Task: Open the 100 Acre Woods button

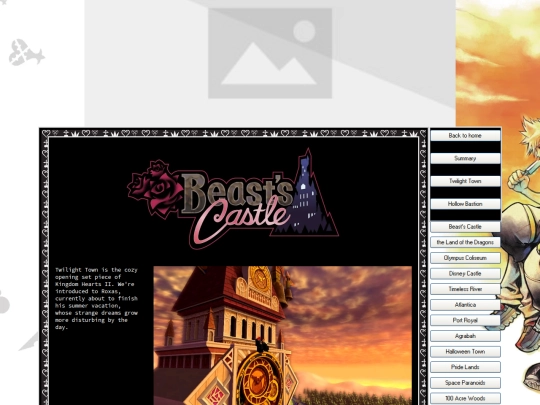Action: pyautogui.click(x=465, y=398)
